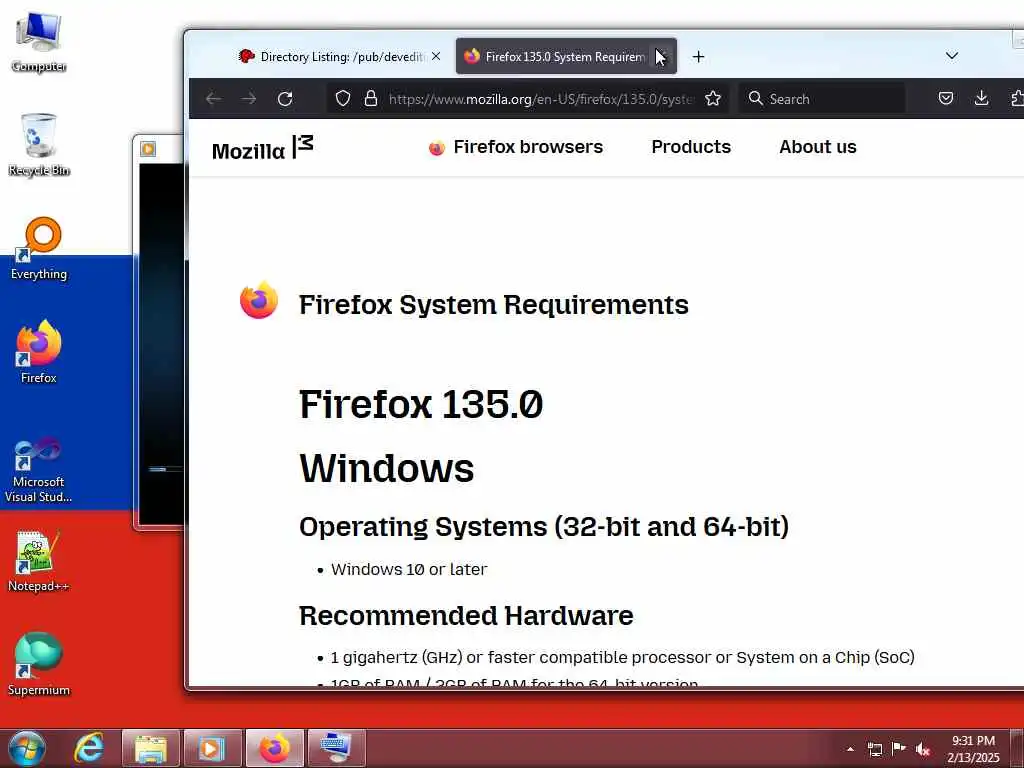Open the network status tray icon
This screenshot has height=768, width=1024.
point(874,749)
